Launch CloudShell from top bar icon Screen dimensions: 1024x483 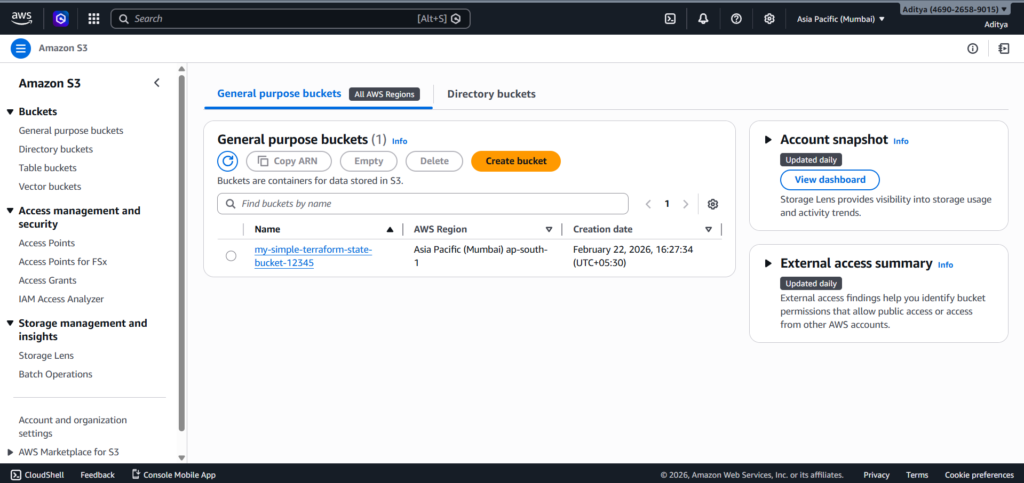tap(670, 18)
